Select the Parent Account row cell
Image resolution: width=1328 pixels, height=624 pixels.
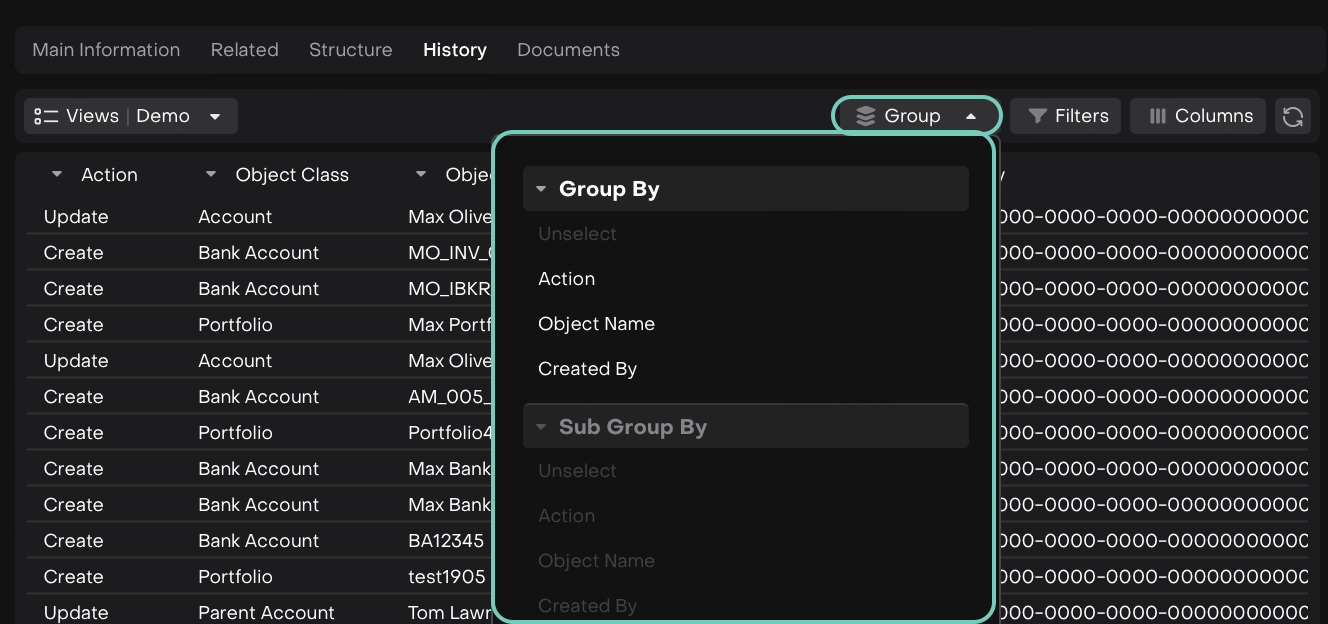click(266, 612)
